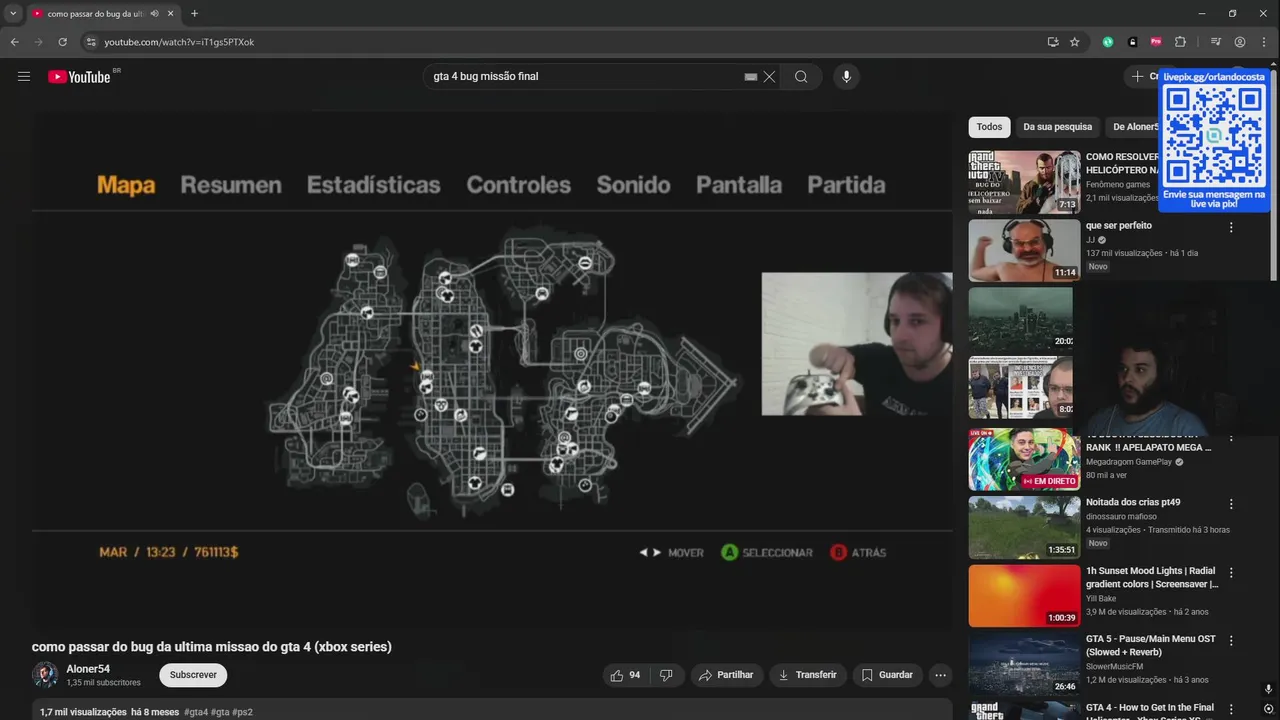Go forward in browser history
1280x720 pixels.
[38, 42]
